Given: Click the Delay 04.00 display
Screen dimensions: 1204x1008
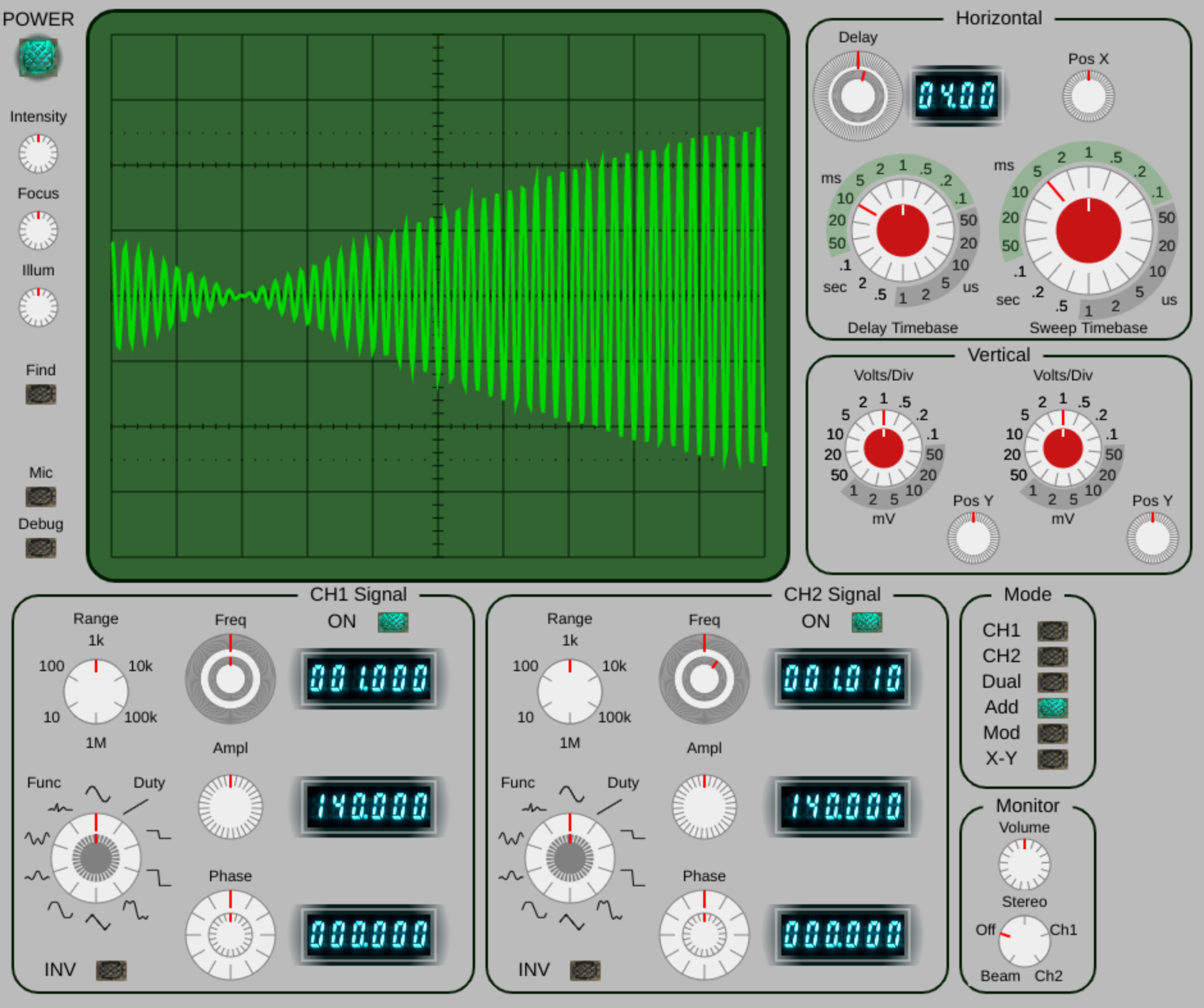Looking at the screenshot, I should click(957, 96).
